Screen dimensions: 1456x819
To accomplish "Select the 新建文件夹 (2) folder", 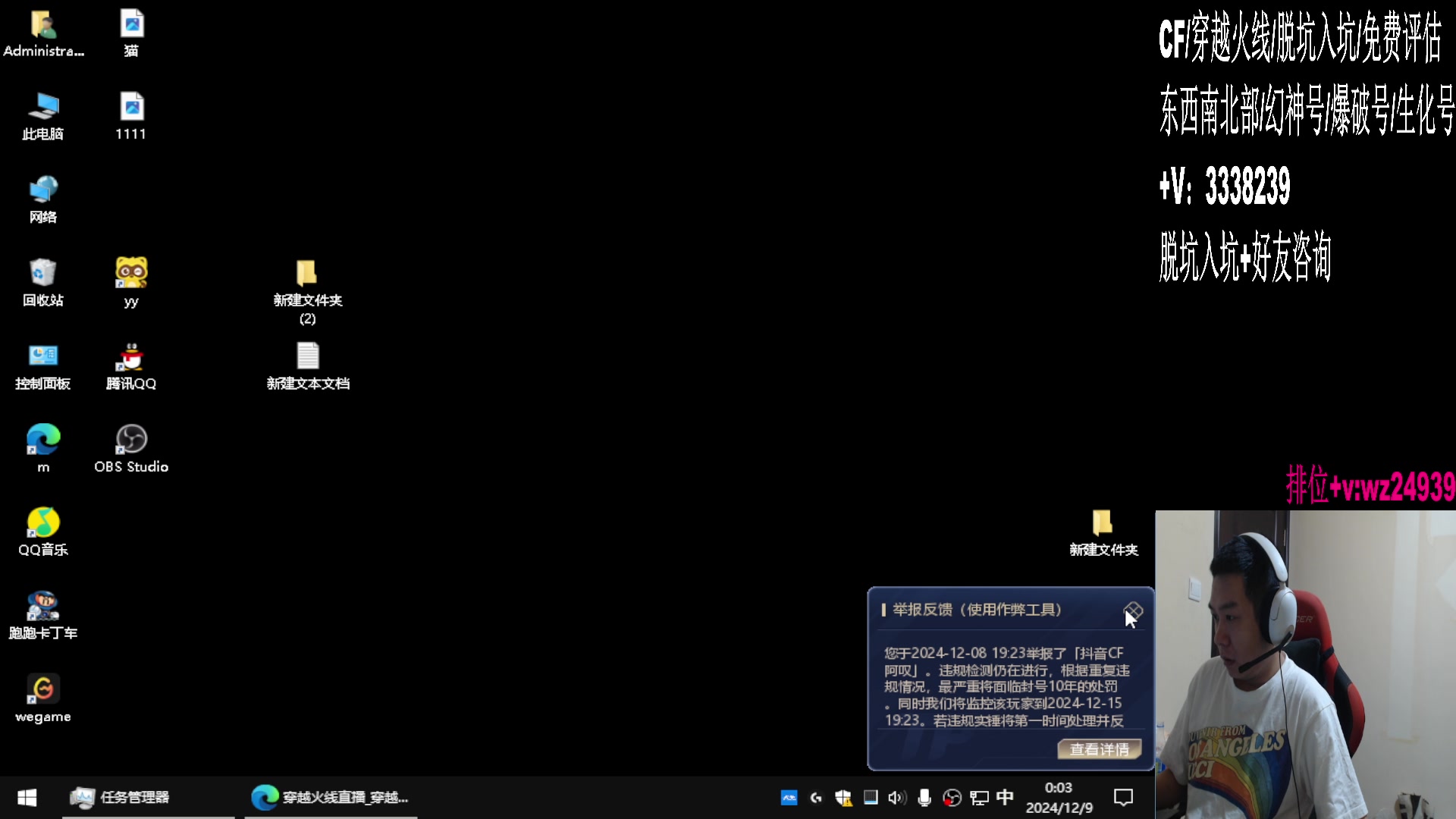I will point(307,293).
